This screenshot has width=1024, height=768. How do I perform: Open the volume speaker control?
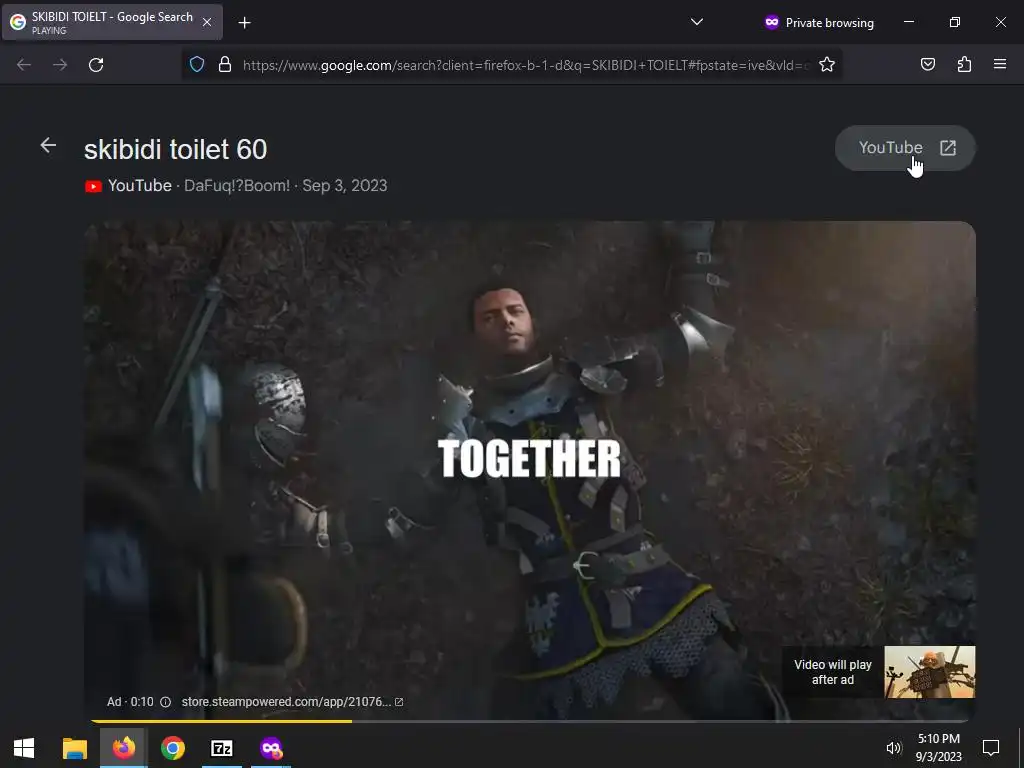893,748
